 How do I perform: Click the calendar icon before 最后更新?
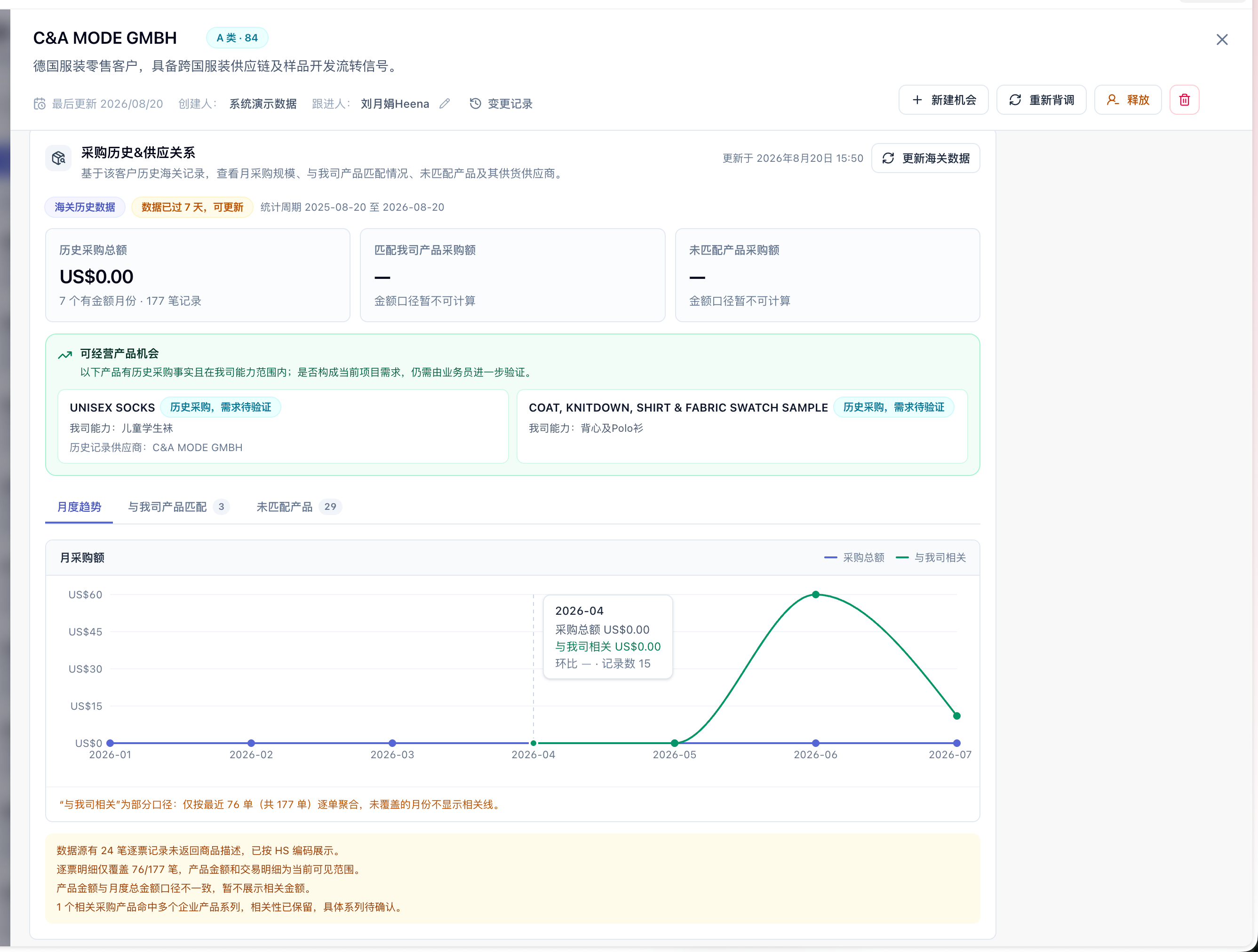pos(39,103)
